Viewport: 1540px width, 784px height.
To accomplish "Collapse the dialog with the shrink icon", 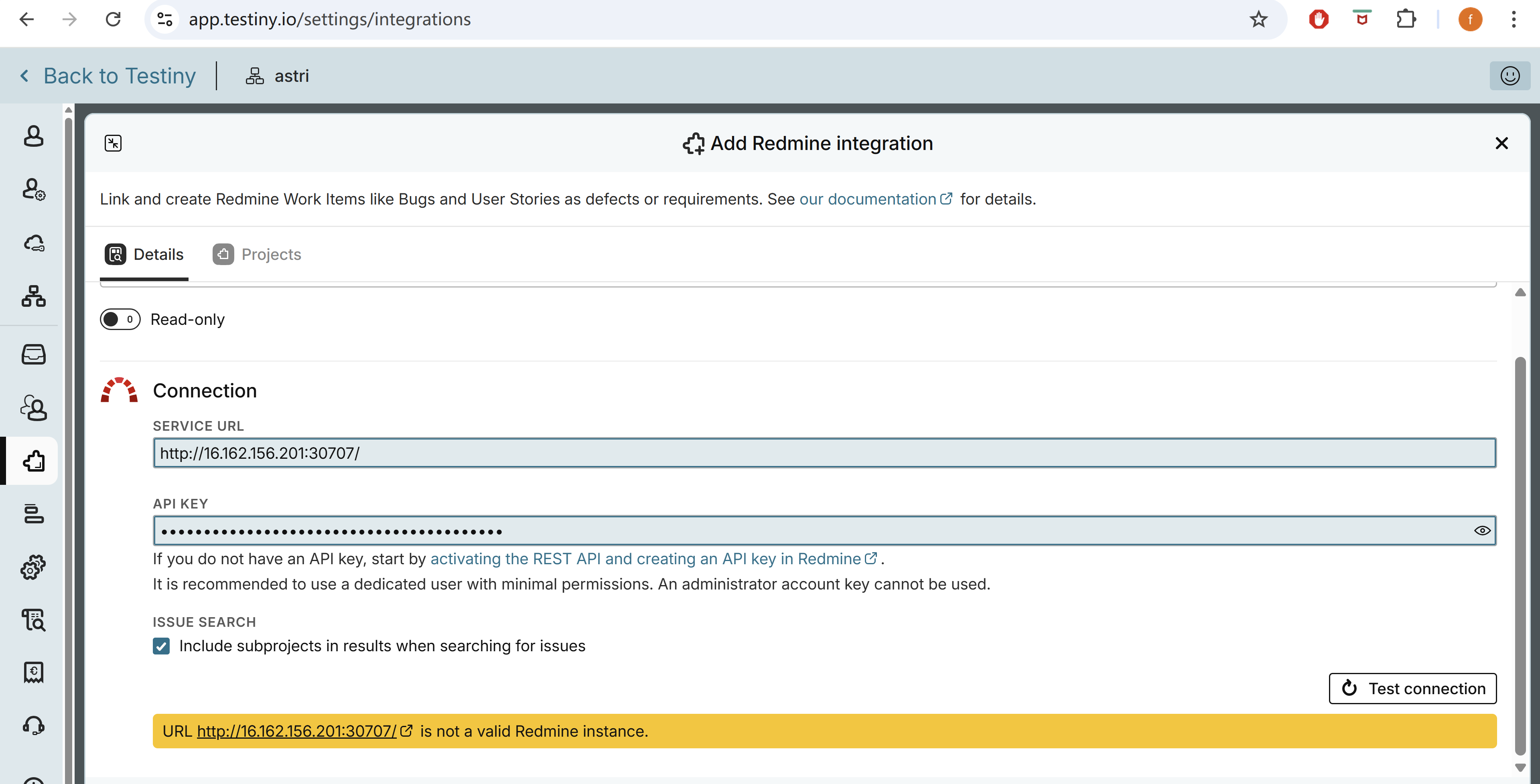I will point(113,143).
